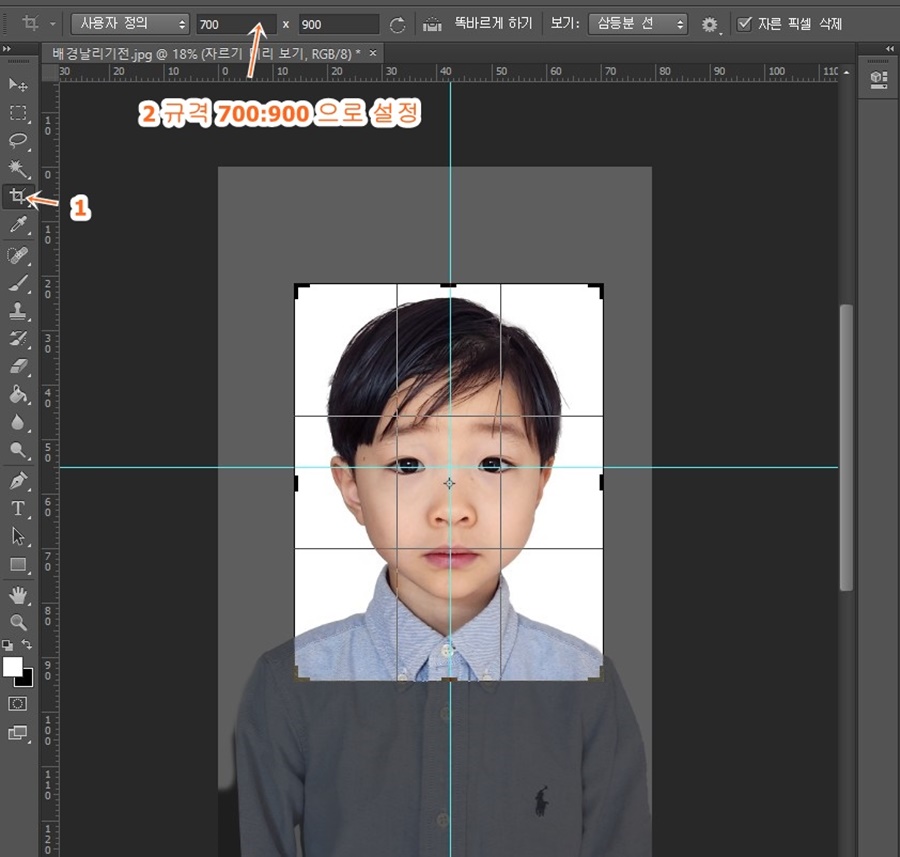This screenshot has width=900, height=857.
Task: Click the background black color swatch
Action: coord(27,681)
